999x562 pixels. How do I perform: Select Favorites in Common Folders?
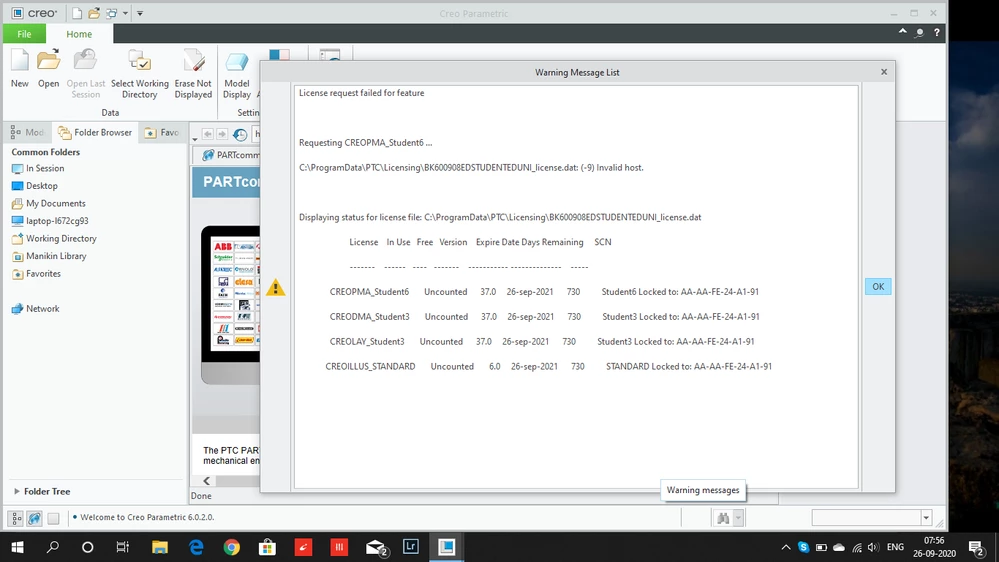36,273
